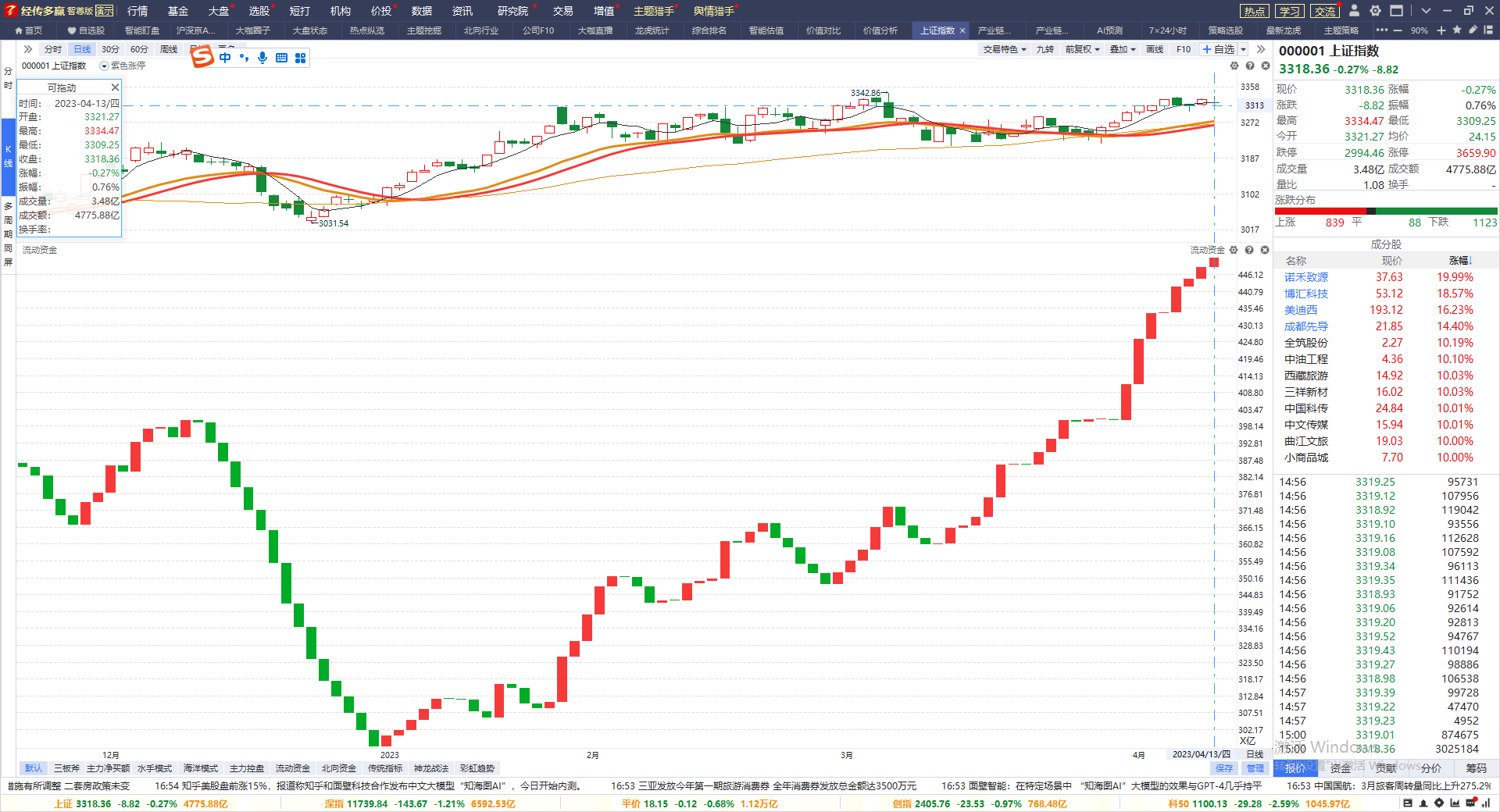1500x812 pixels.
Task: Select the 流动资金 indicator tab below chart
Action: [293, 768]
